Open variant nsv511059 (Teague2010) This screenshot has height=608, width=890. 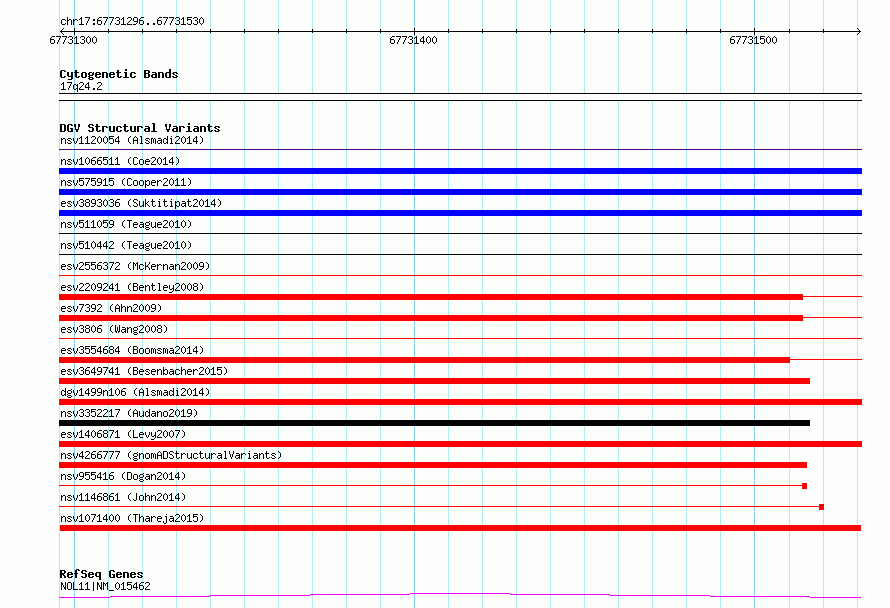coord(126,224)
